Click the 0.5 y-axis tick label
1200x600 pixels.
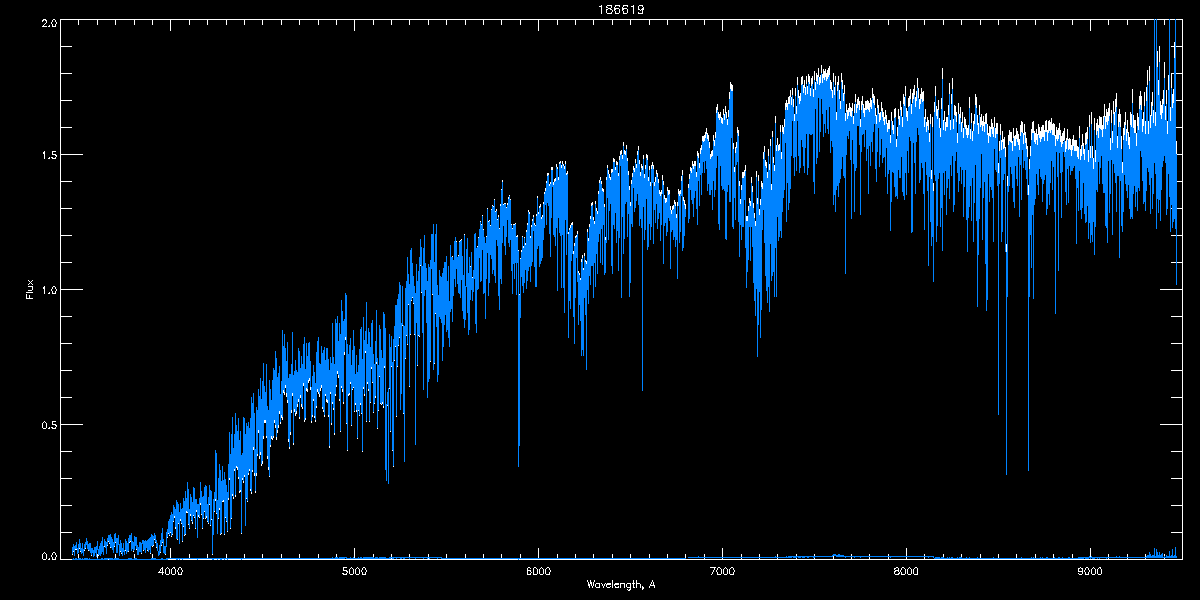click(48, 424)
